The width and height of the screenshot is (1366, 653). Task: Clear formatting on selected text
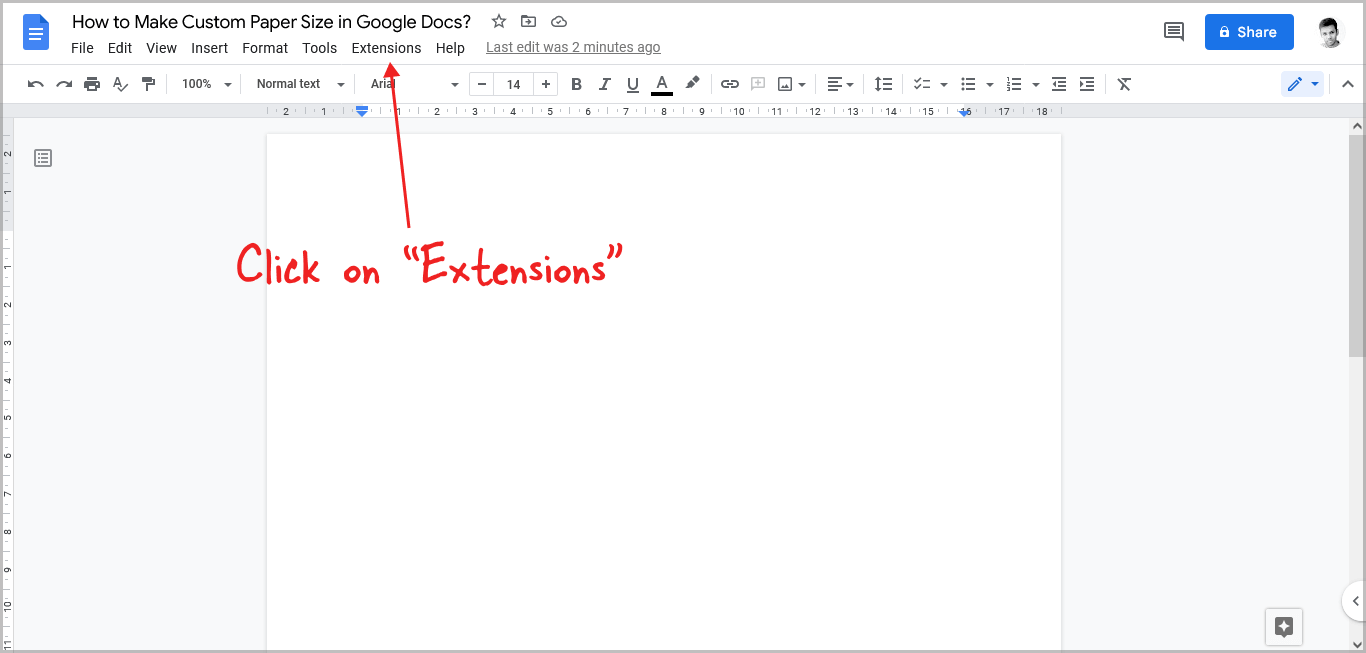(x=1123, y=84)
